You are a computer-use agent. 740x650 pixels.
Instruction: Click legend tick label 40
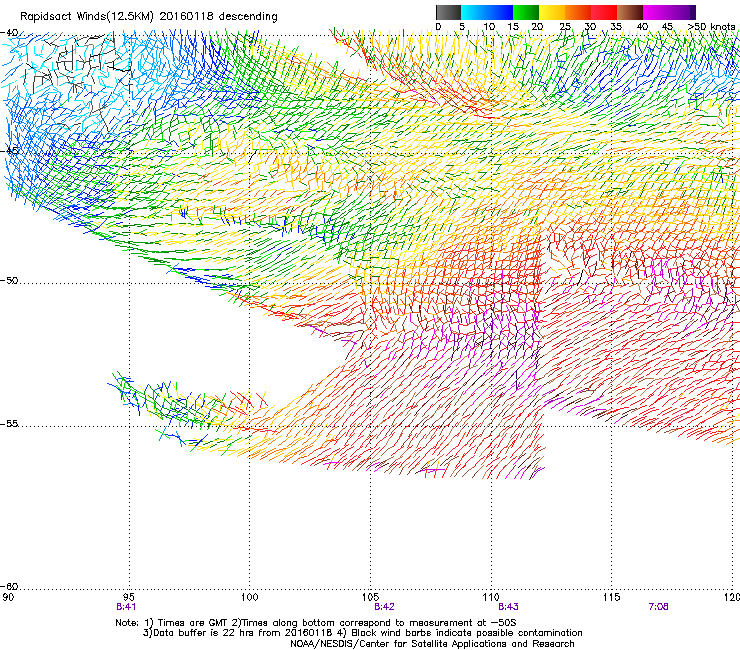(642, 27)
